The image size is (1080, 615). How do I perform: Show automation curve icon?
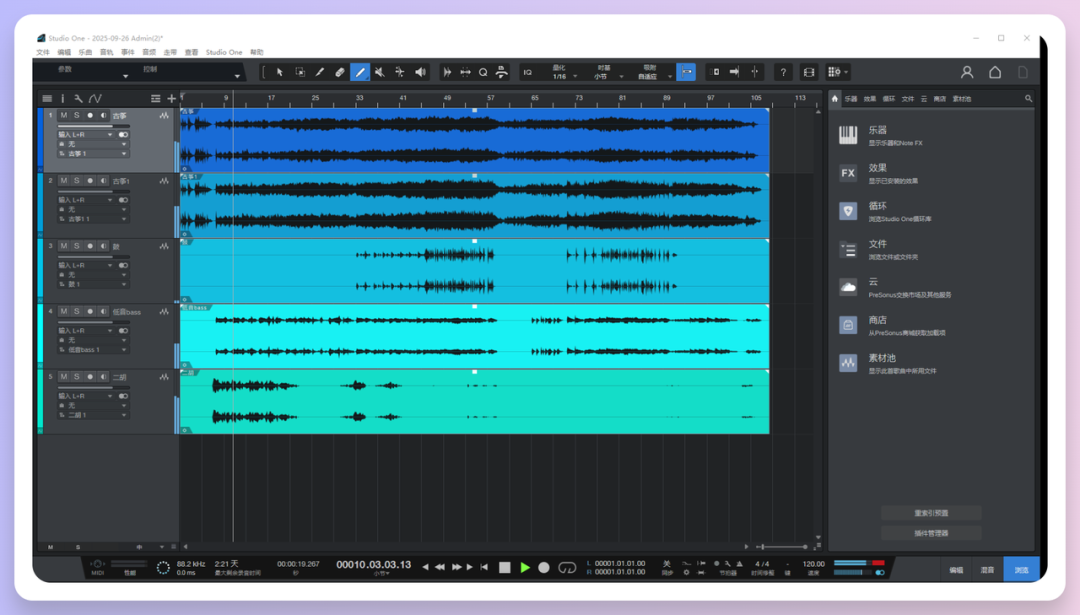(x=95, y=98)
